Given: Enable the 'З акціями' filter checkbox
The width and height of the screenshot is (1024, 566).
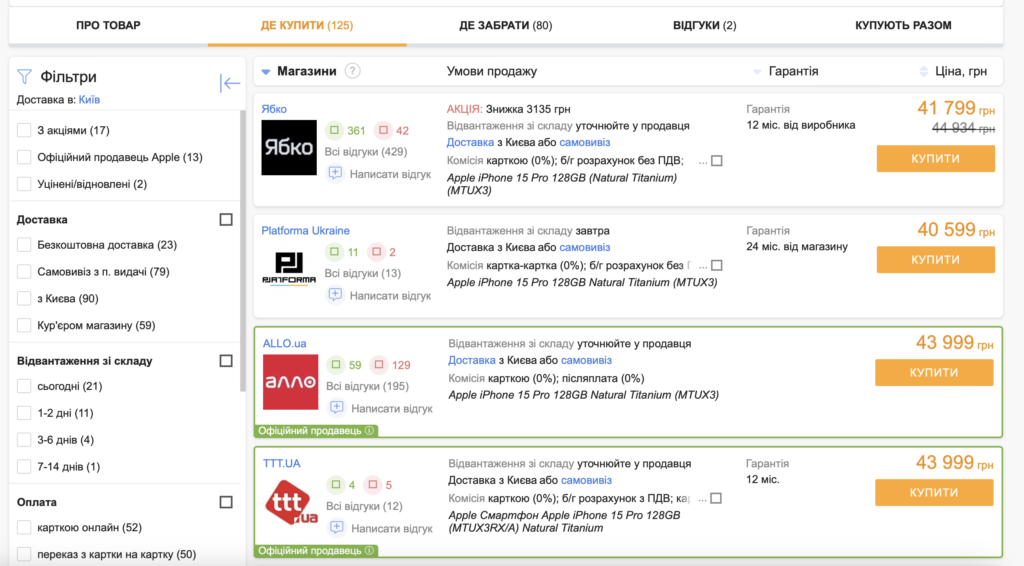Looking at the screenshot, I should 24,130.
